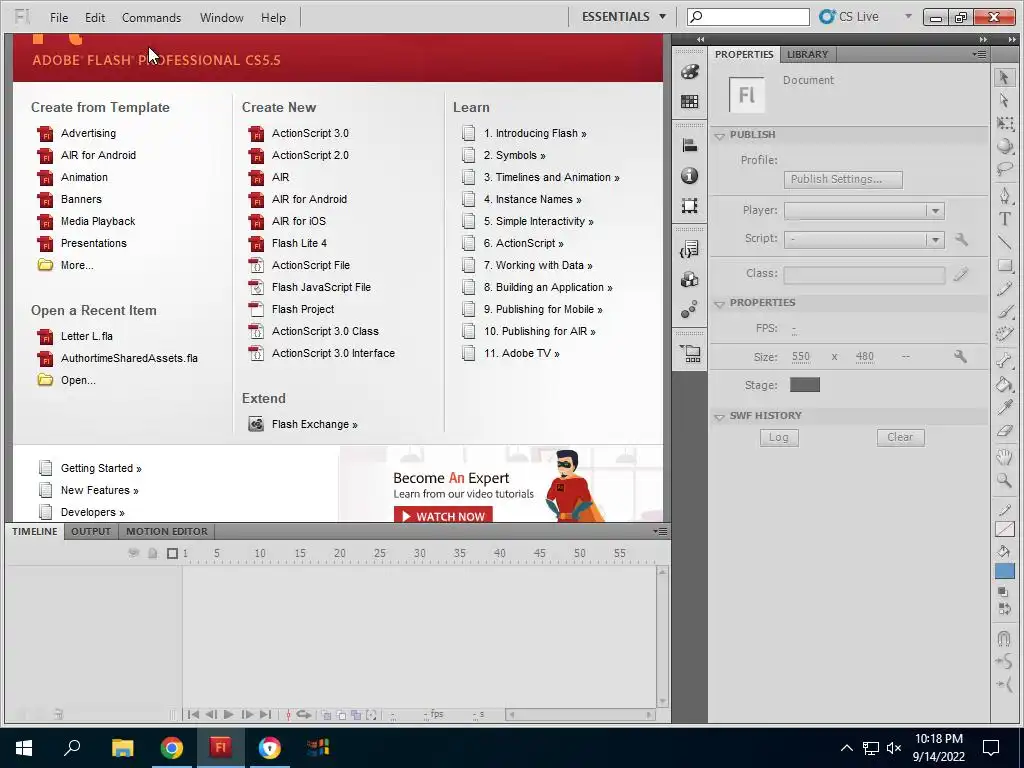Open the CS Live dropdown arrow
Viewport: 1024px width, 768px height.
[908, 16]
